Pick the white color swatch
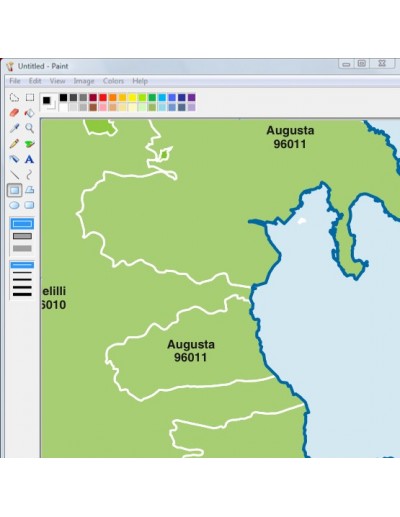The image size is (400, 517). pyautogui.click(x=63, y=107)
